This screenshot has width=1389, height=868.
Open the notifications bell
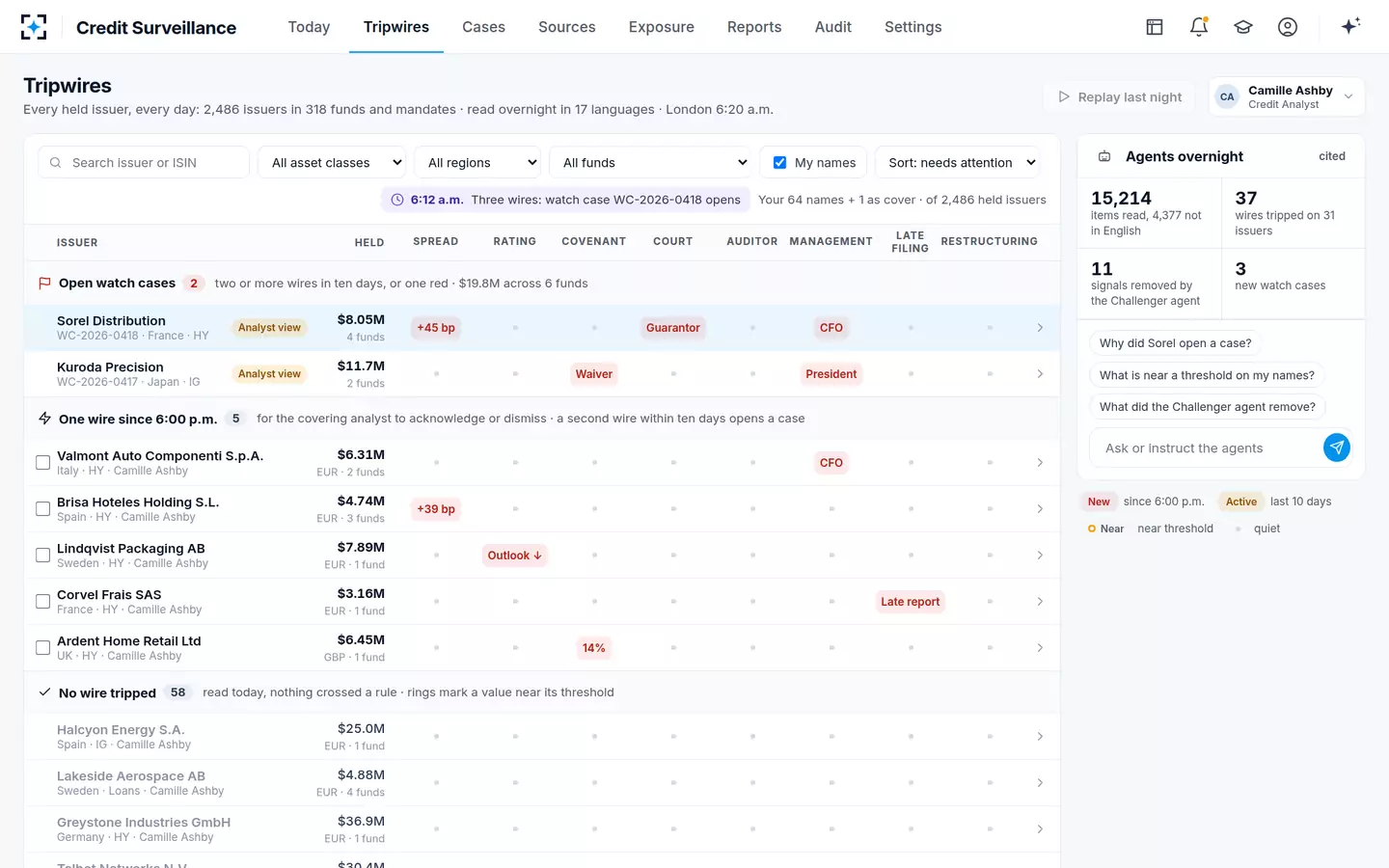click(x=1199, y=27)
